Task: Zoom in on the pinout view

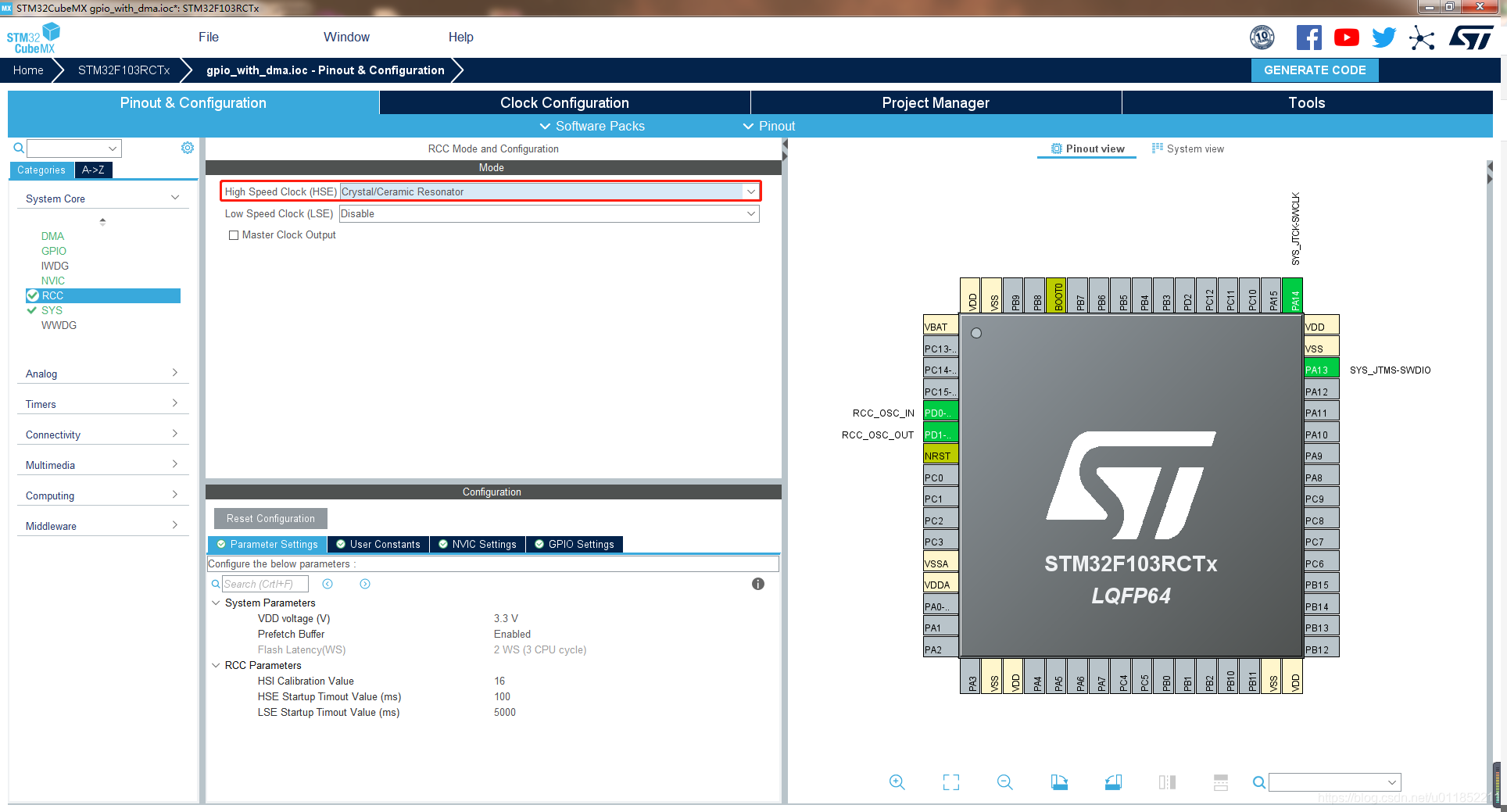Action: tap(897, 782)
